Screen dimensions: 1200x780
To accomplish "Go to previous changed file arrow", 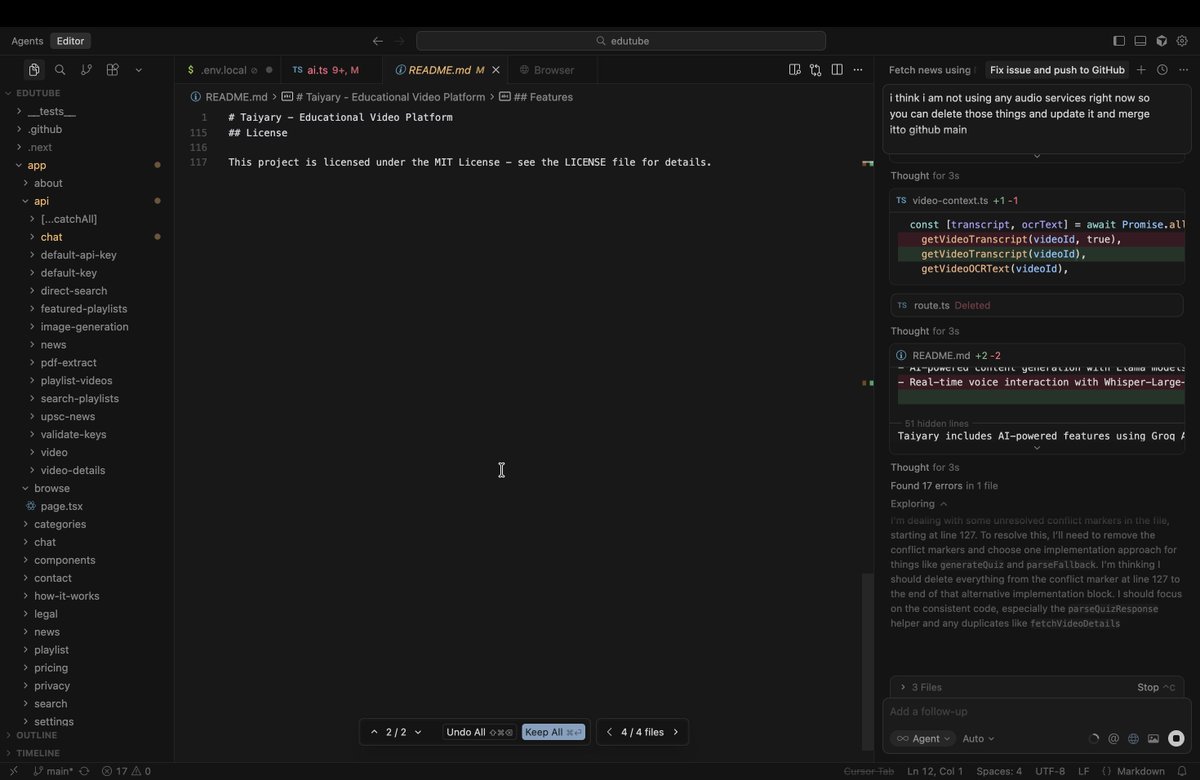I will (609, 732).
